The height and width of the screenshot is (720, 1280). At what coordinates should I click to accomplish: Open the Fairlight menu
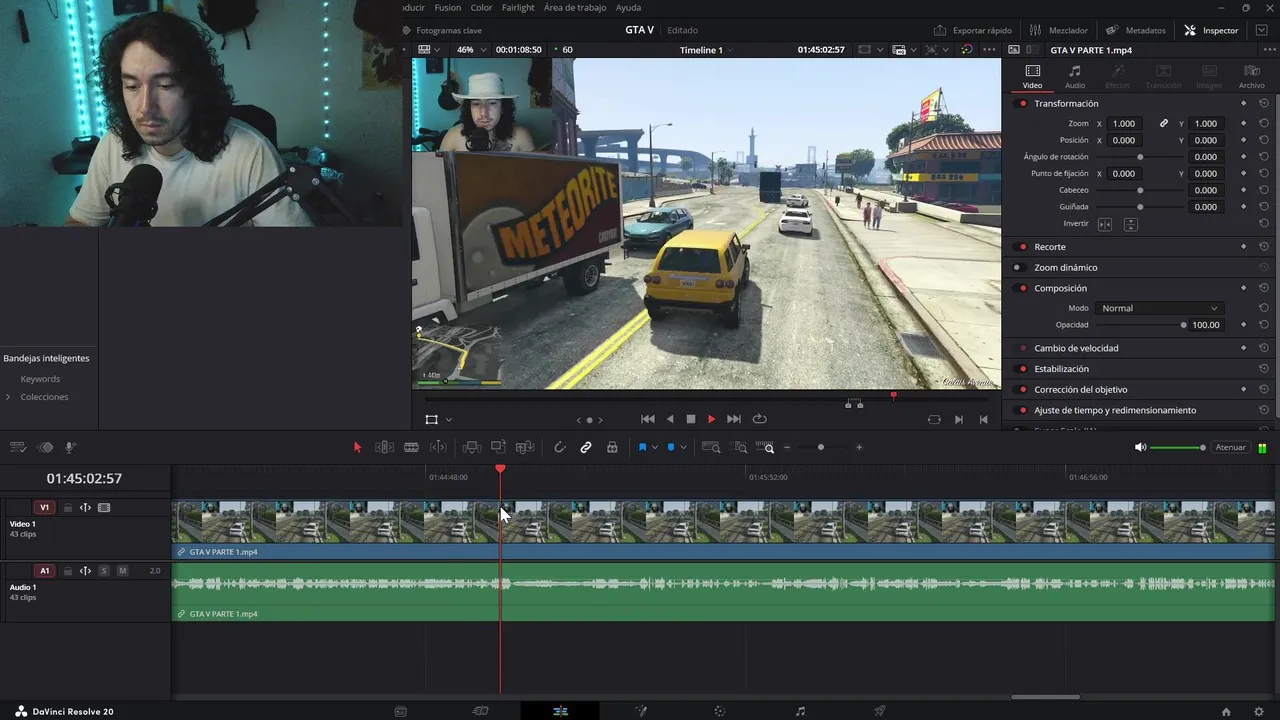518,7
